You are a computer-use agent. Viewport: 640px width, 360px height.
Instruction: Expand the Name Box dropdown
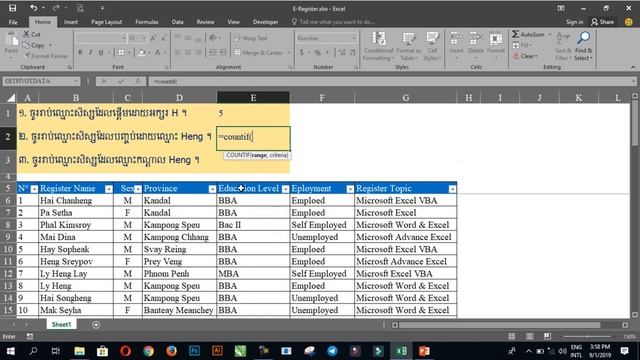[x=76, y=81]
